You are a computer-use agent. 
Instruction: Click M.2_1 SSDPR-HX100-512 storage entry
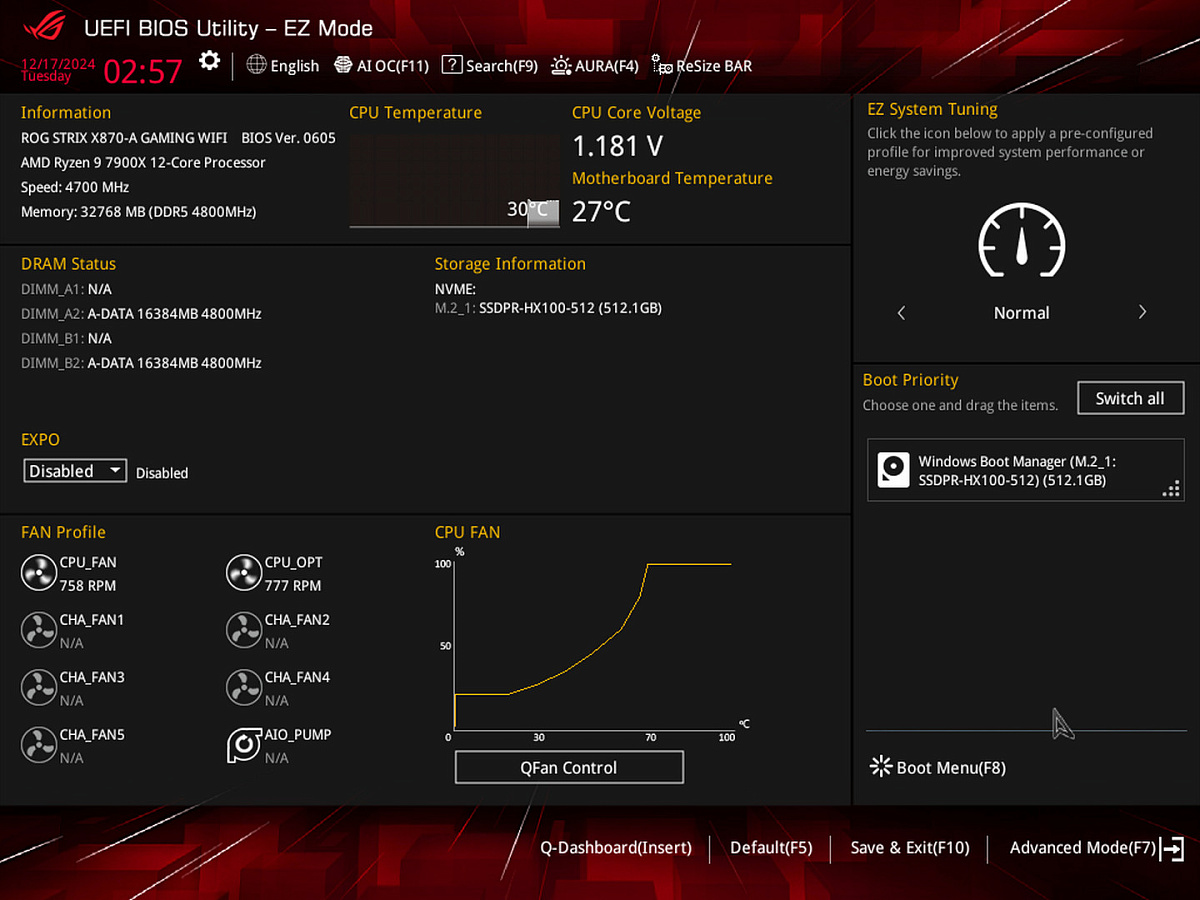click(x=548, y=308)
